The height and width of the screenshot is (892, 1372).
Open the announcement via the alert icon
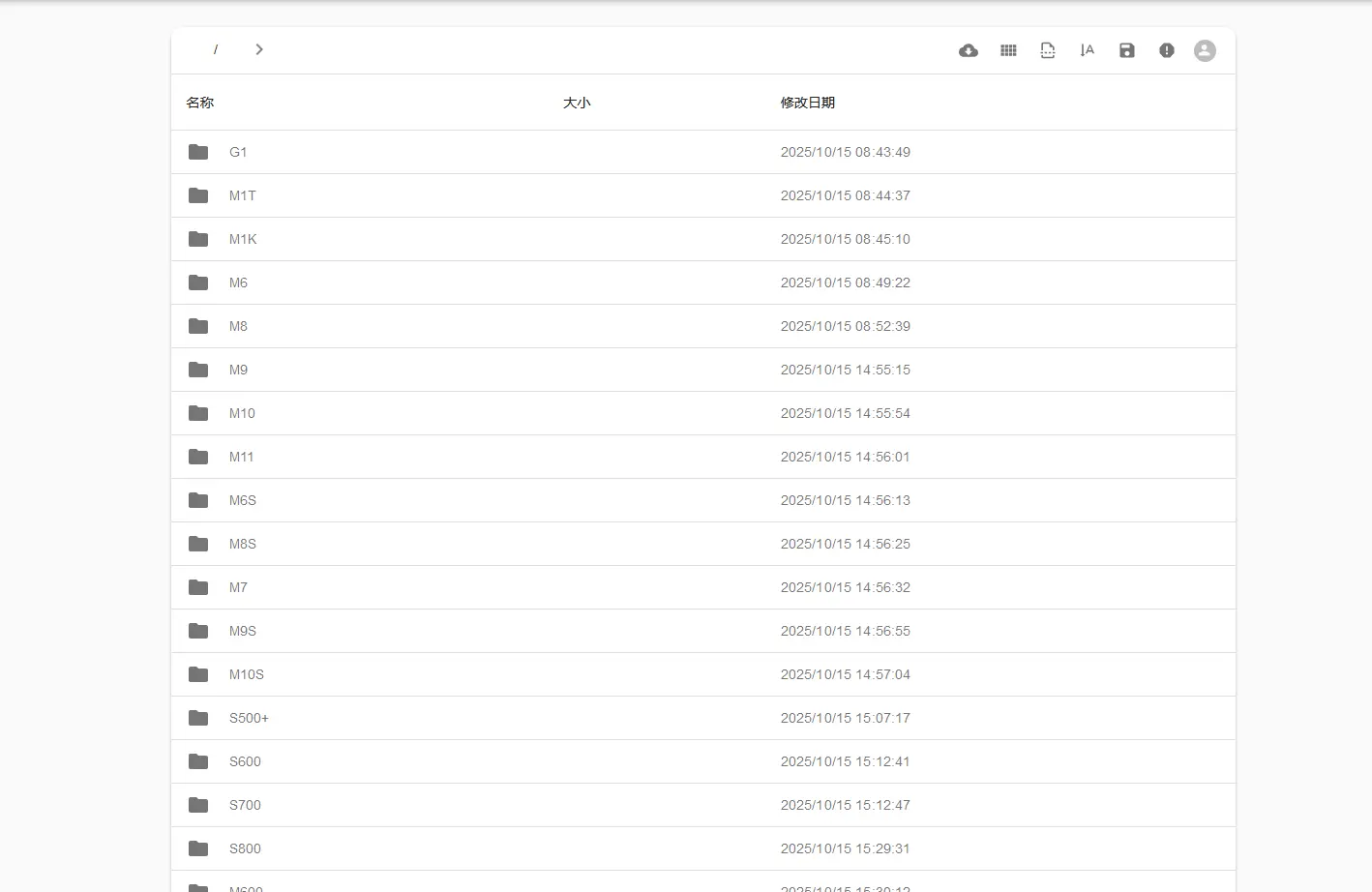tap(1166, 49)
